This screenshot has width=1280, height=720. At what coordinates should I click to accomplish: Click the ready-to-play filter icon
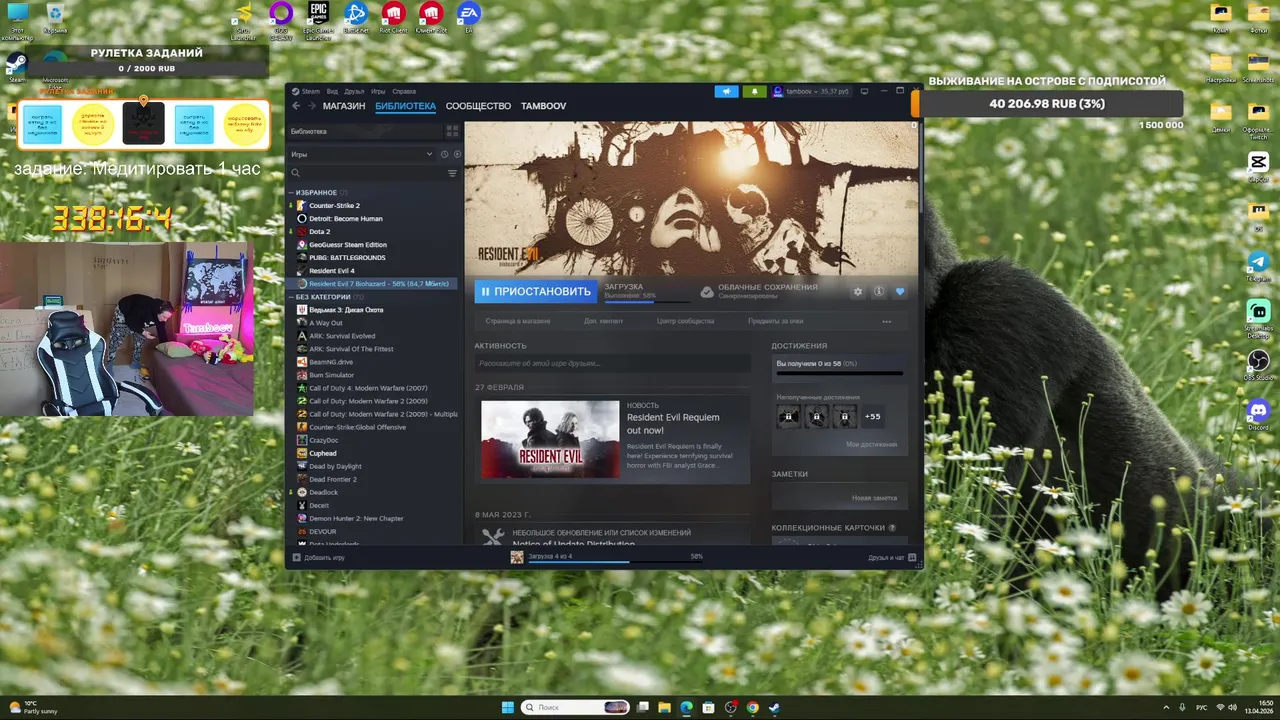(457, 154)
